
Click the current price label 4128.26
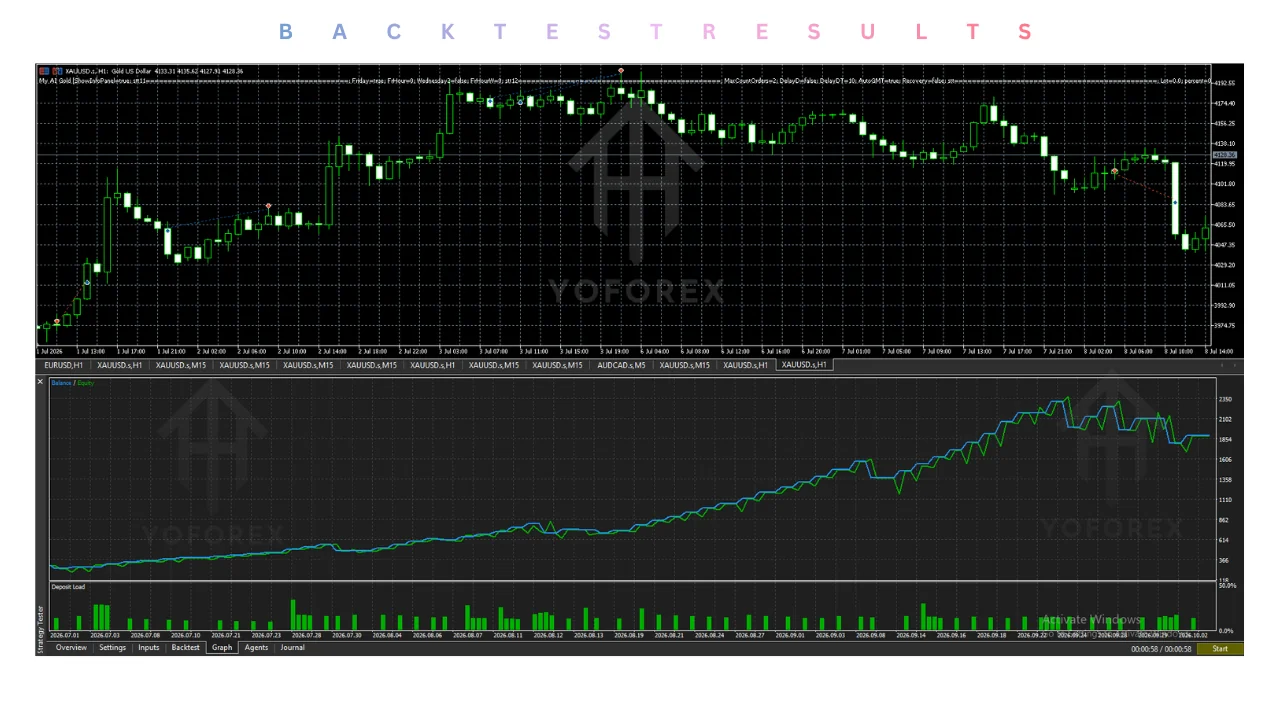(x=1225, y=155)
